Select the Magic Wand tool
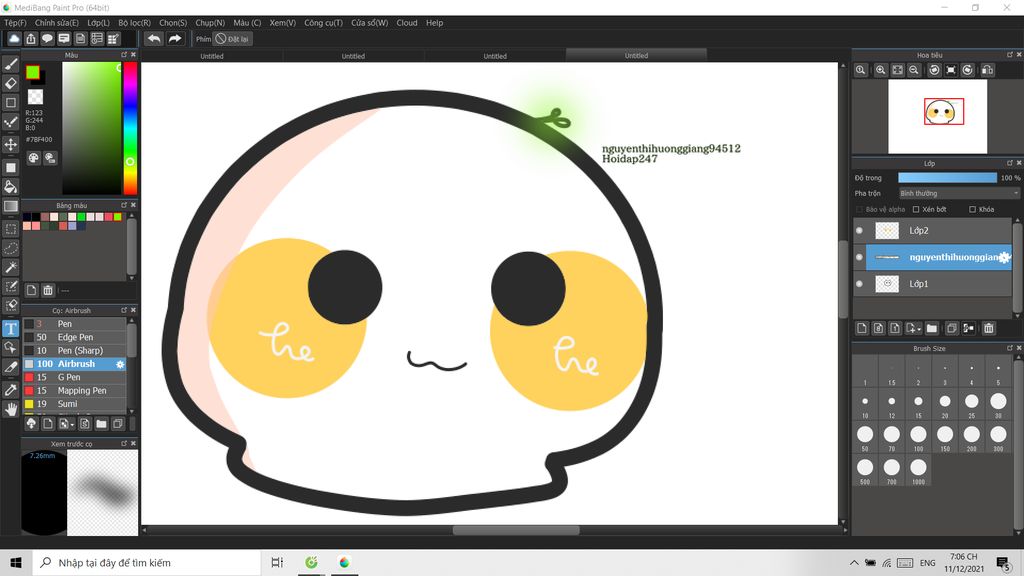 pos(10,267)
